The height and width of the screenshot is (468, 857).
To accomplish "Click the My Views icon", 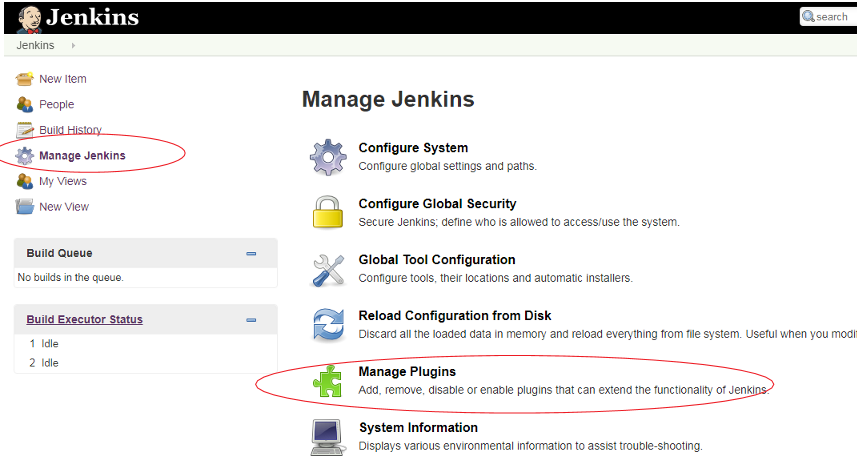I will (x=25, y=181).
